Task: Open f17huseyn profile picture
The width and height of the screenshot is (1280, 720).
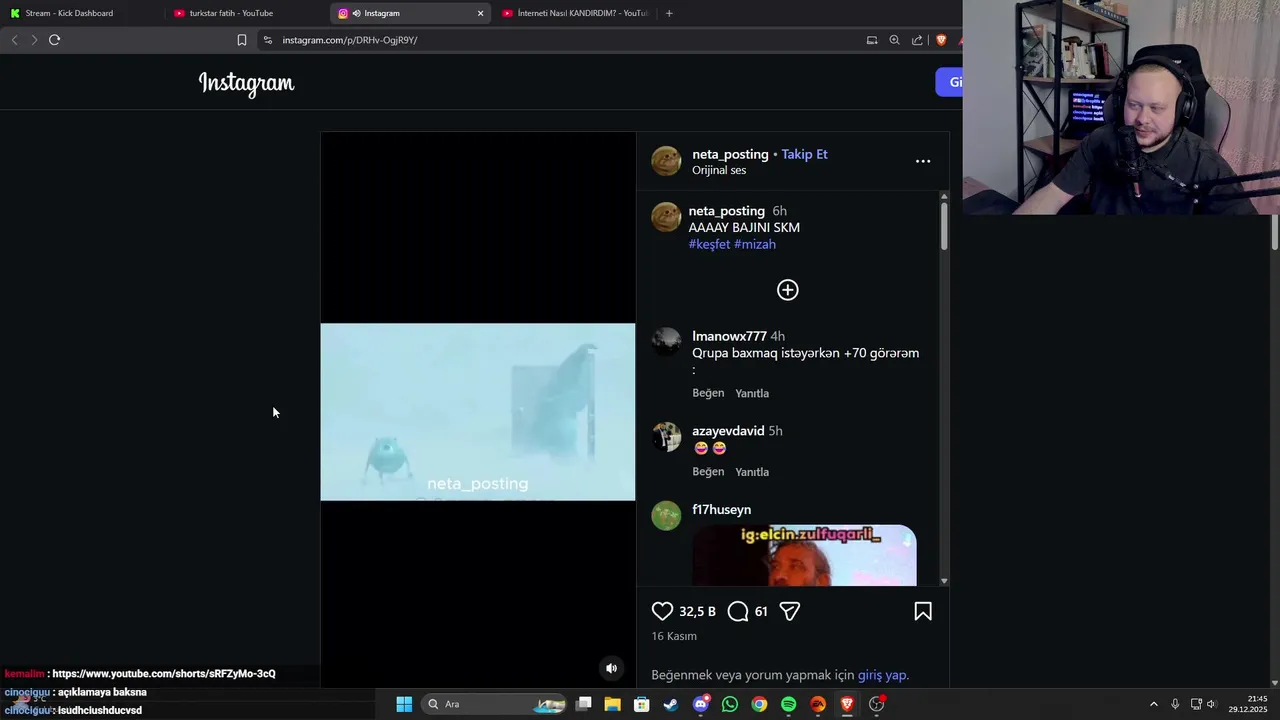Action: tap(666, 516)
